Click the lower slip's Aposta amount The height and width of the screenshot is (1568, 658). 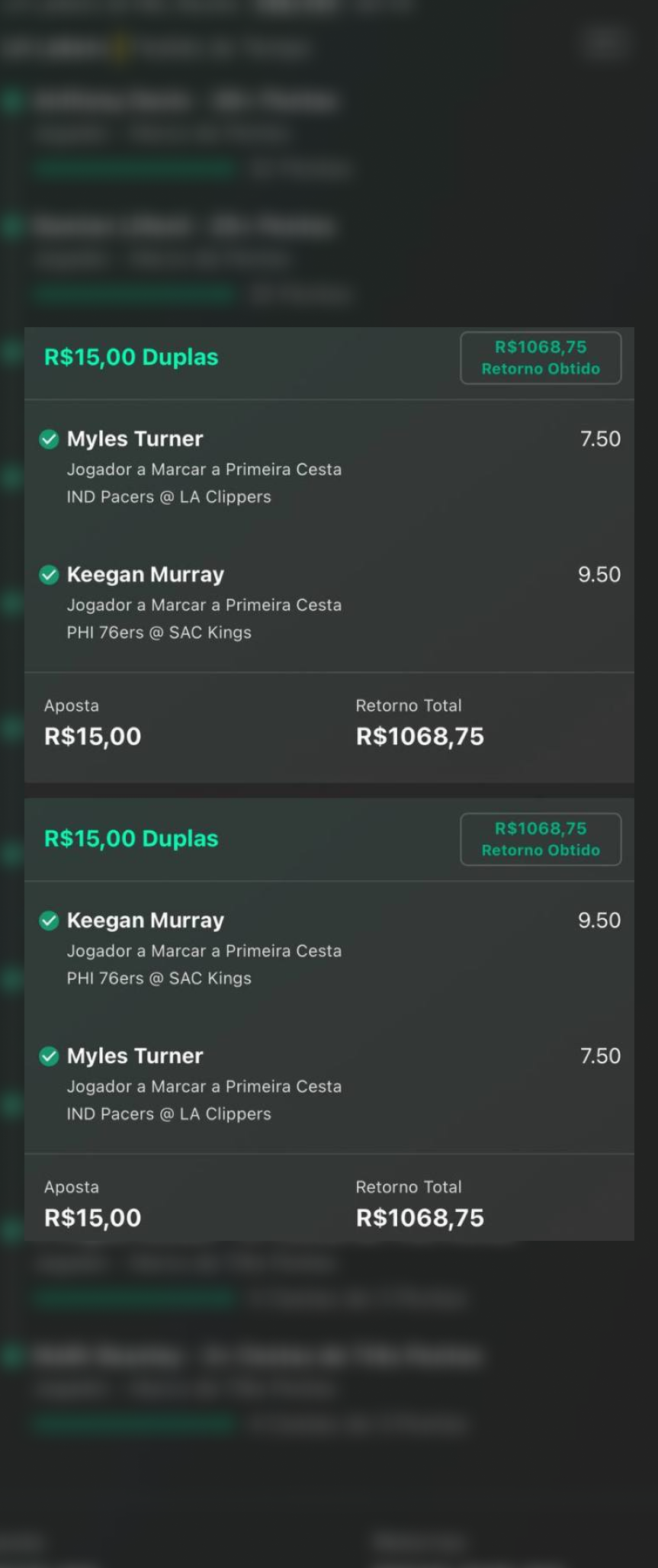tap(92, 1218)
